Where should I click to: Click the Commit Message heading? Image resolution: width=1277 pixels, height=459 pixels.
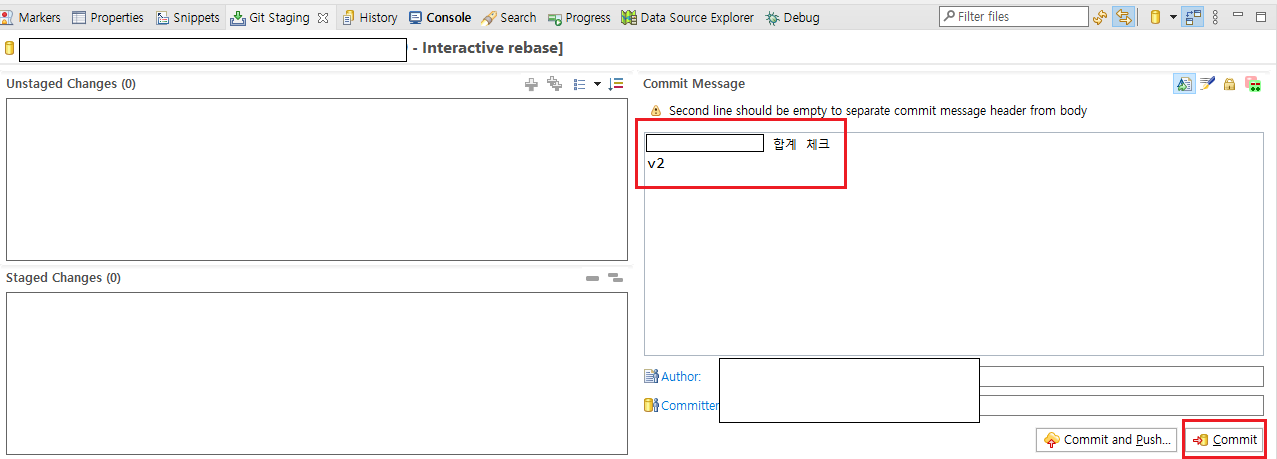tap(694, 84)
